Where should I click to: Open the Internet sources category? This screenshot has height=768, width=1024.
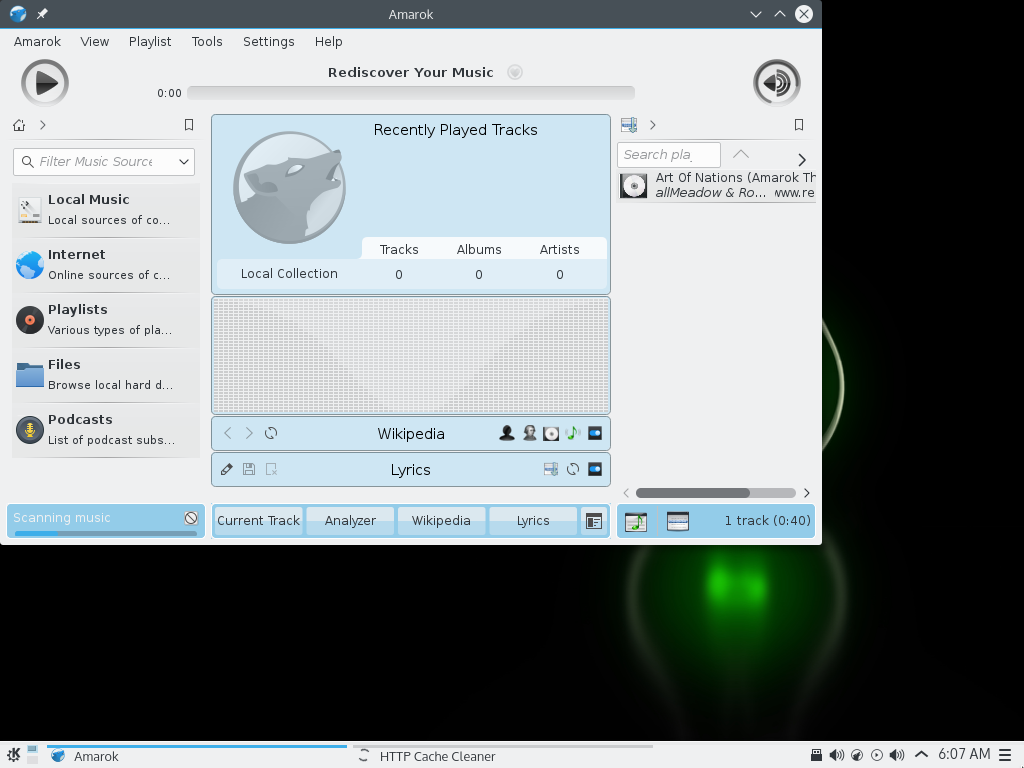105,264
